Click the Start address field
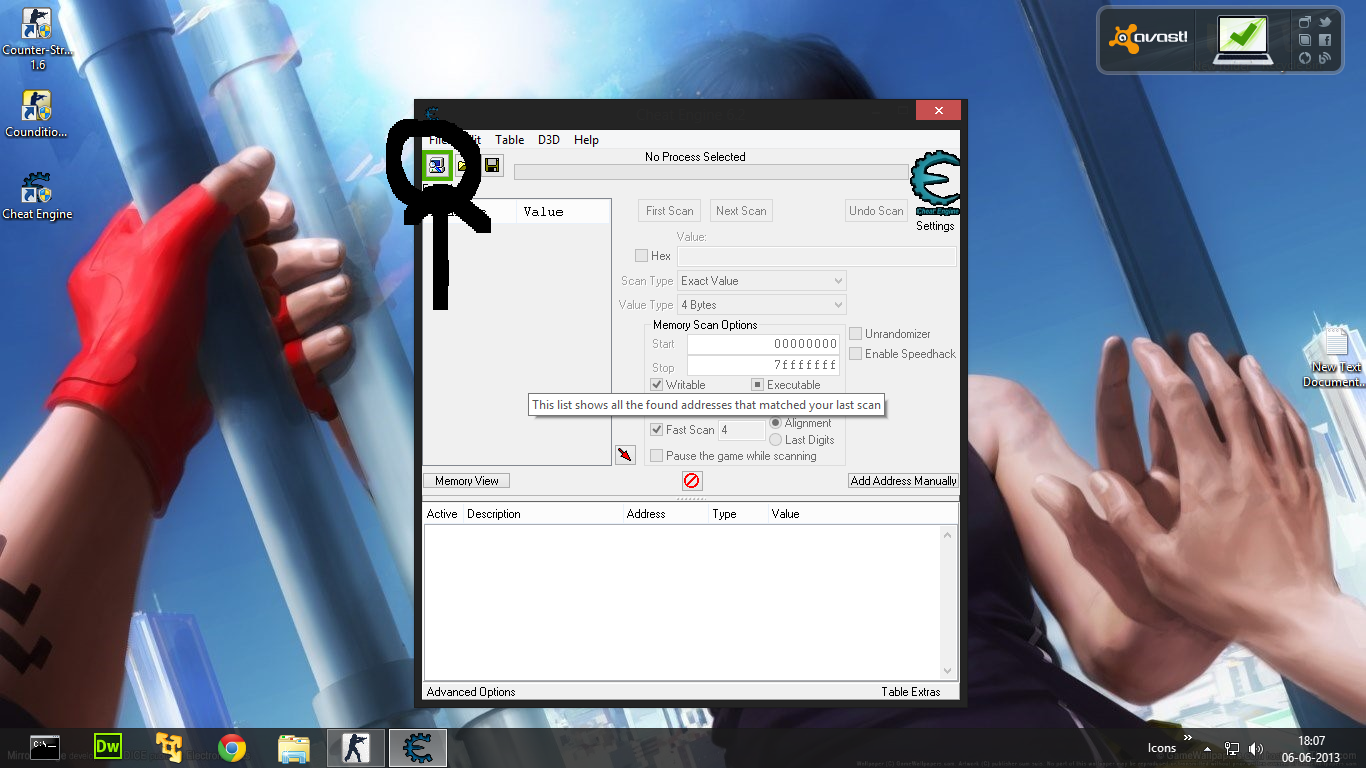The width and height of the screenshot is (1366, 768). [x=763, y=344]
